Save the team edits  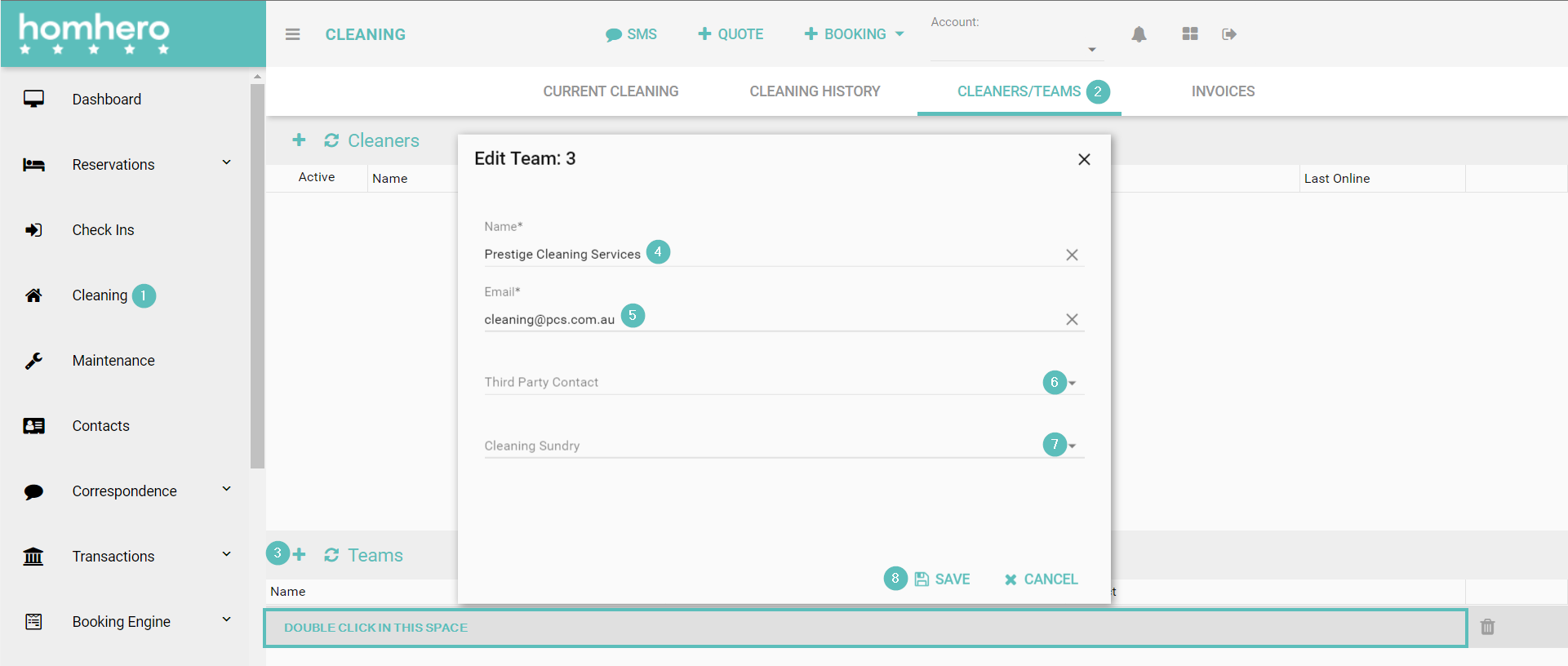coord(943,579)
